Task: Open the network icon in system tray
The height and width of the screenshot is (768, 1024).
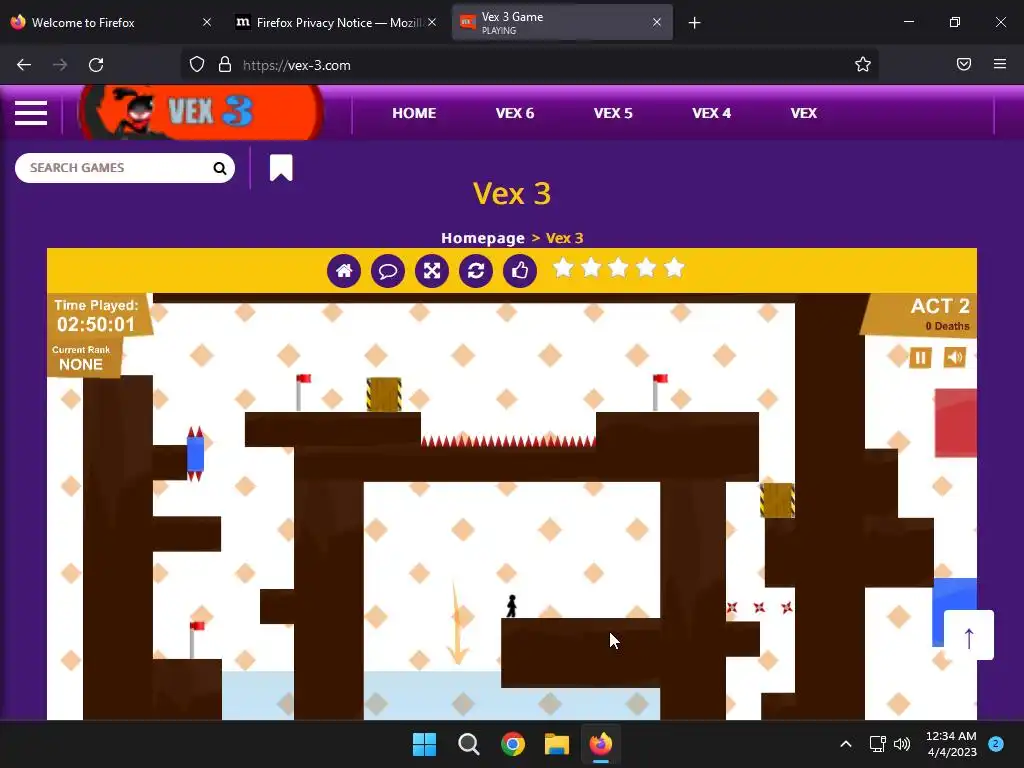Action: (877, 744)
